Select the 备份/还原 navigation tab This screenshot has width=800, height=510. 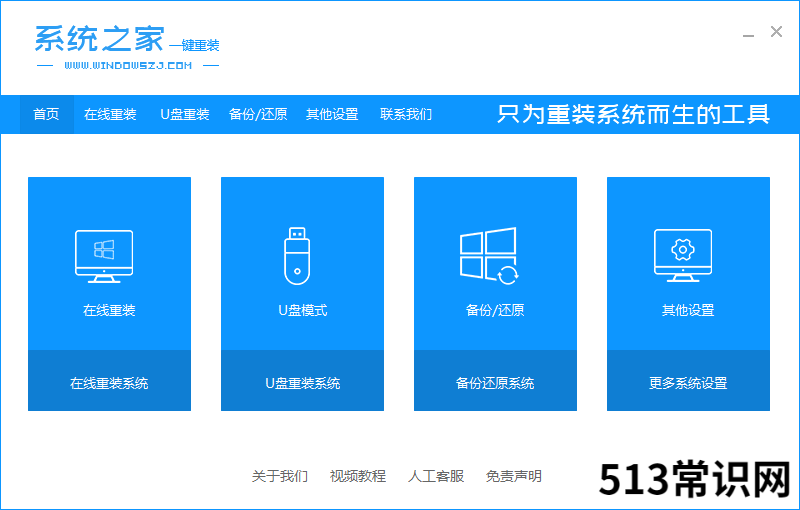[x=258, y=114]
